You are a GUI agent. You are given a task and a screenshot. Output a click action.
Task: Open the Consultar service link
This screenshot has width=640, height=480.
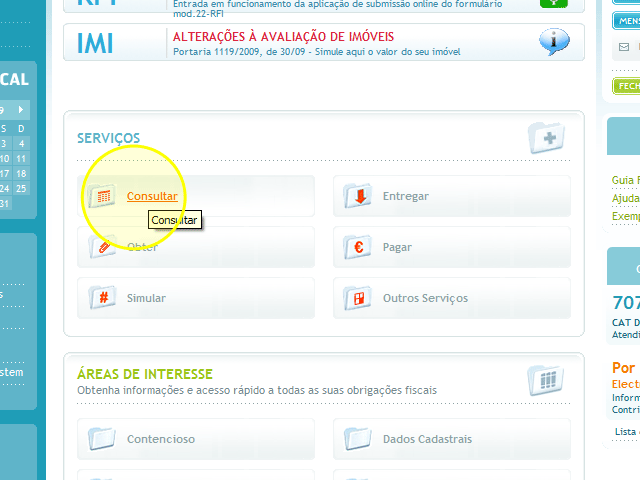(x=152, y=196)
